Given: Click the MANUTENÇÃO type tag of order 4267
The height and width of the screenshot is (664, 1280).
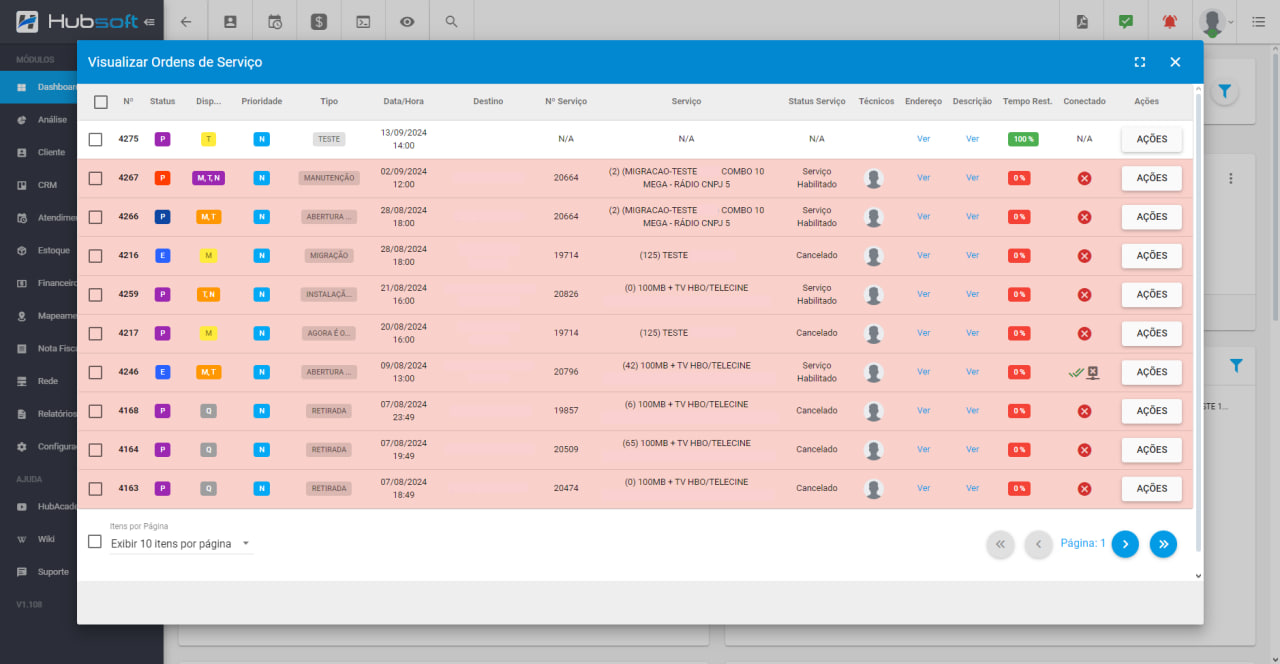Looking at the screenshot, I should (x=329, y=178).
